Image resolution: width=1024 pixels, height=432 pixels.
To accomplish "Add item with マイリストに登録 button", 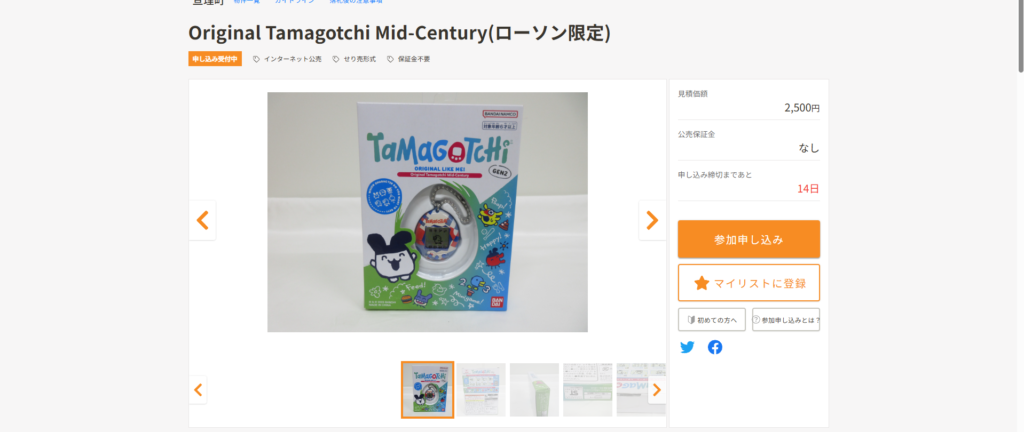I will tap(748, 283).
